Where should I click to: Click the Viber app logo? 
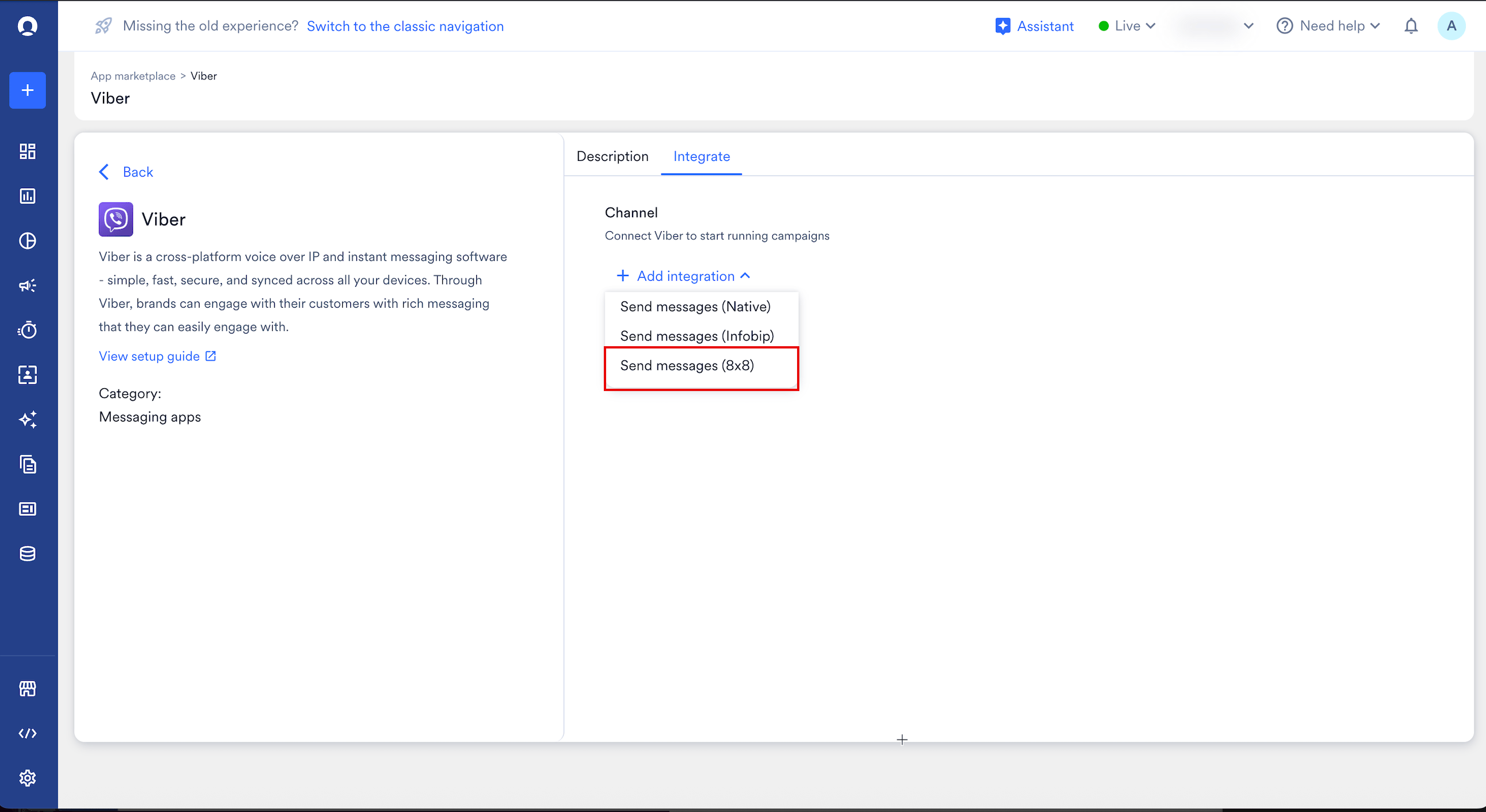click(x=116, y=219)
